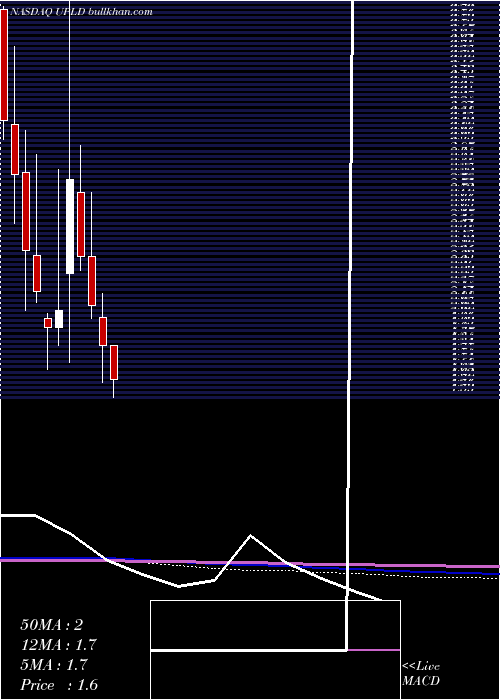
Task: Click the NASDAQ UPLD bullkhan.com chart title
Action: pyautogui.click(x=81, y=12)
